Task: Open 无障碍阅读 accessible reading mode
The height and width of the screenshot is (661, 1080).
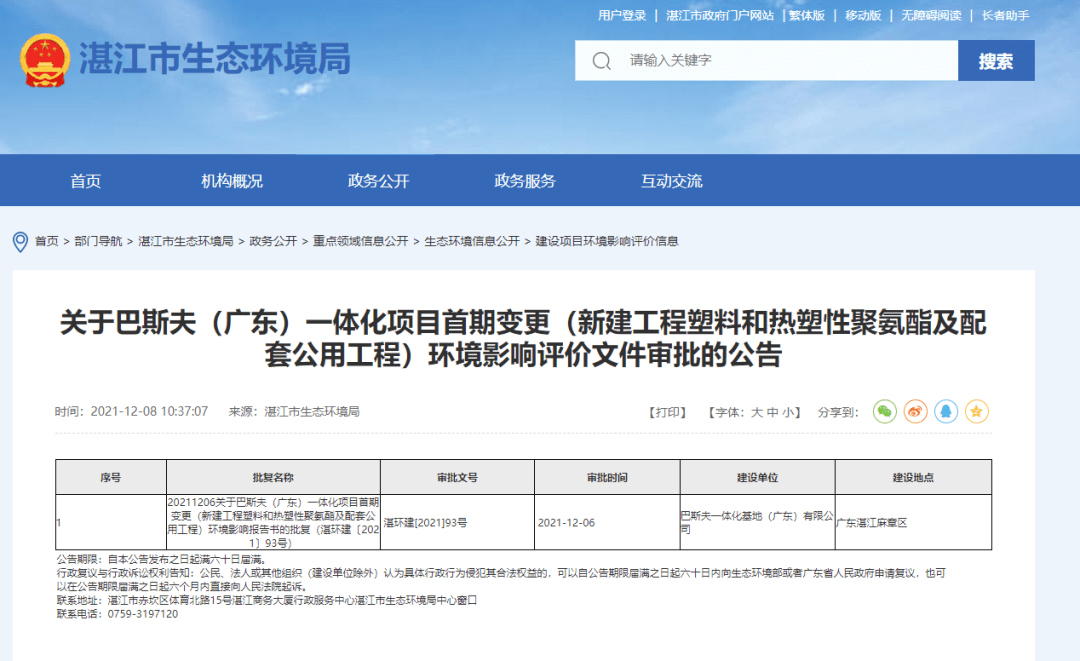Action: coord(934,15)
